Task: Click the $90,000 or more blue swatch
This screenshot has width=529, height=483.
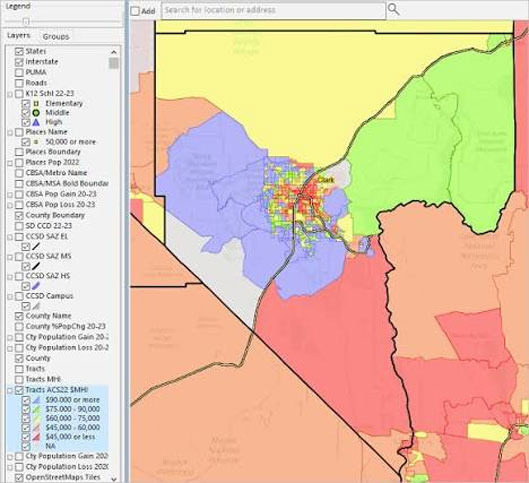Action: [36, 400]
